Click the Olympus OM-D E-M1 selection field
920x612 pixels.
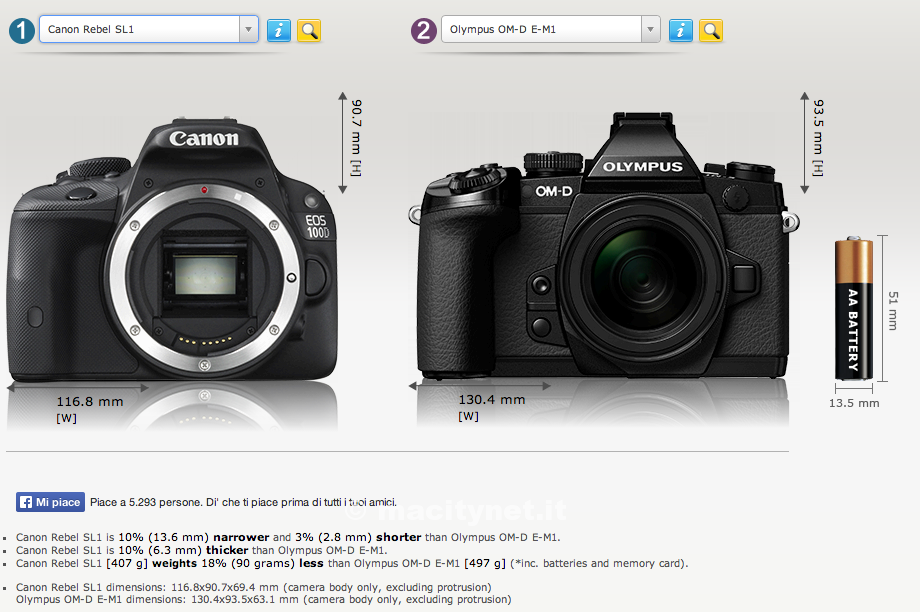click(550, 29)
